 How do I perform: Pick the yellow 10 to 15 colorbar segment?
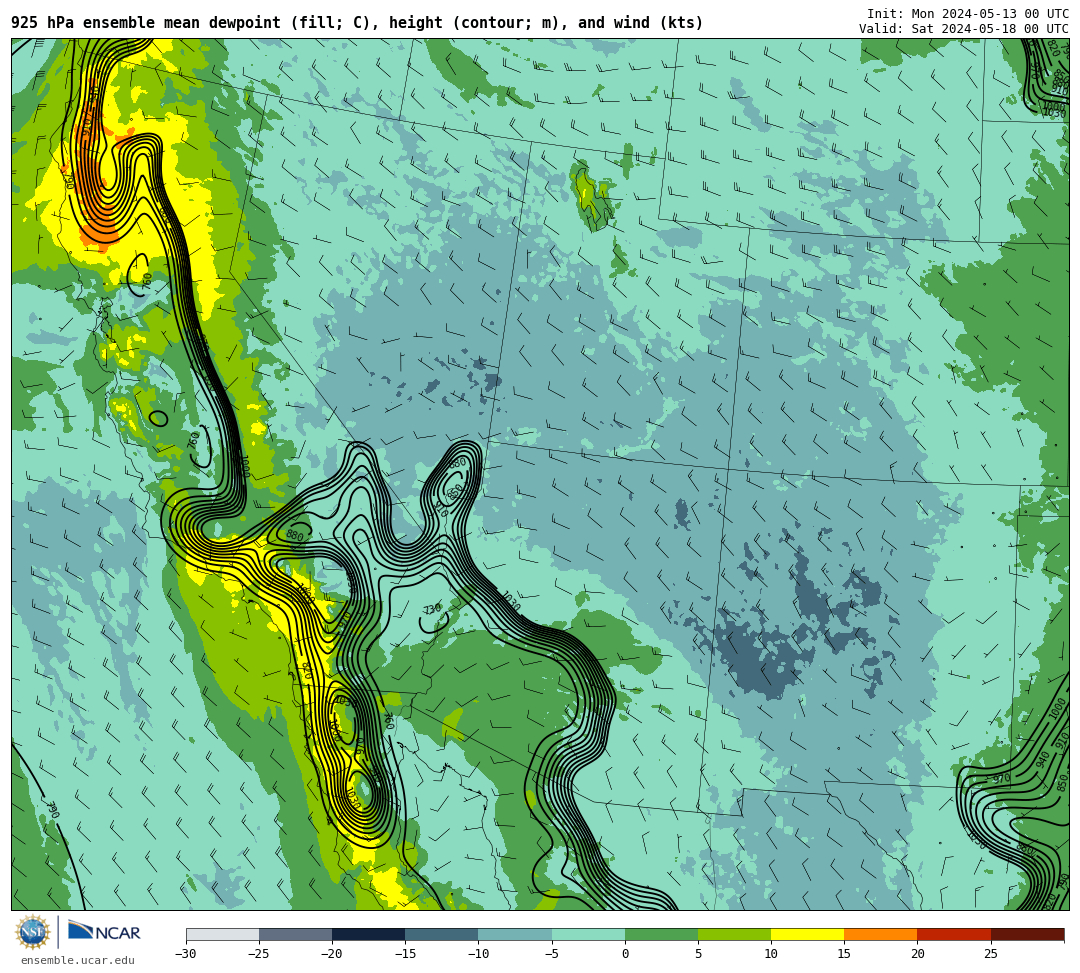[x=807, y=934]
